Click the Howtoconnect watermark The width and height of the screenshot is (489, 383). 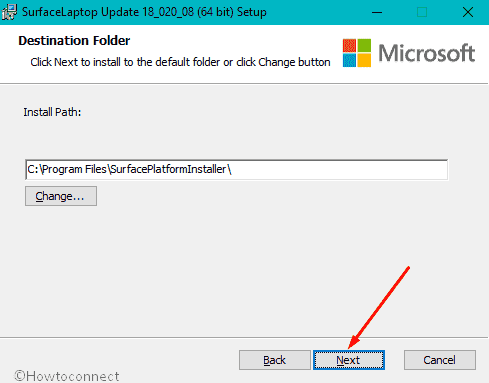tap(67, 376)
